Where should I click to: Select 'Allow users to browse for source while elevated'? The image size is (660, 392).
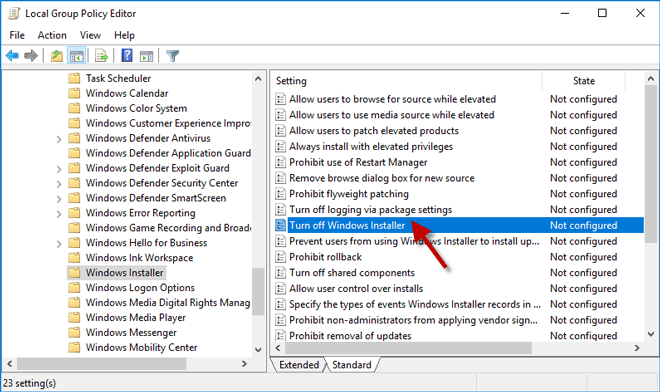point(392,99)
